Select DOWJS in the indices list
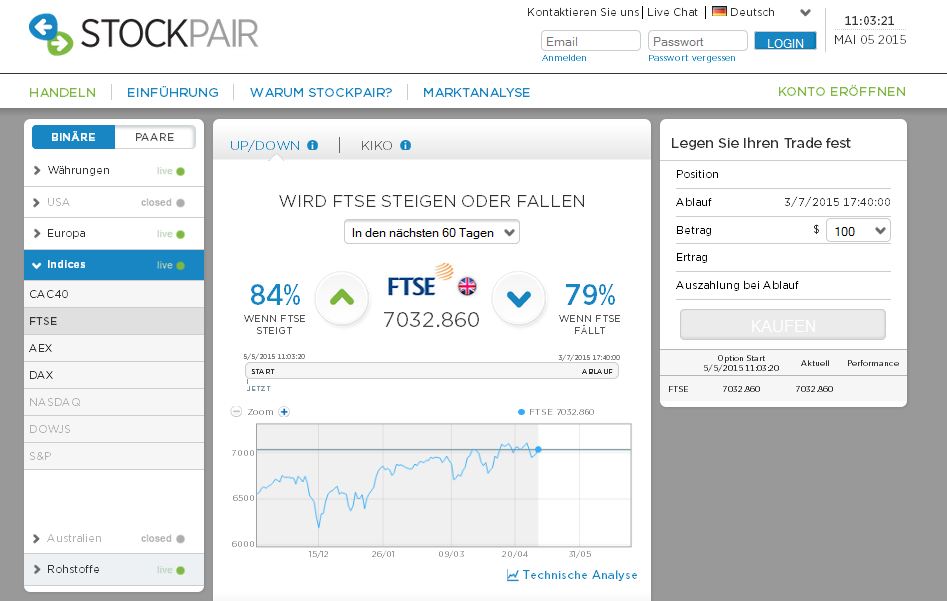 114,429
